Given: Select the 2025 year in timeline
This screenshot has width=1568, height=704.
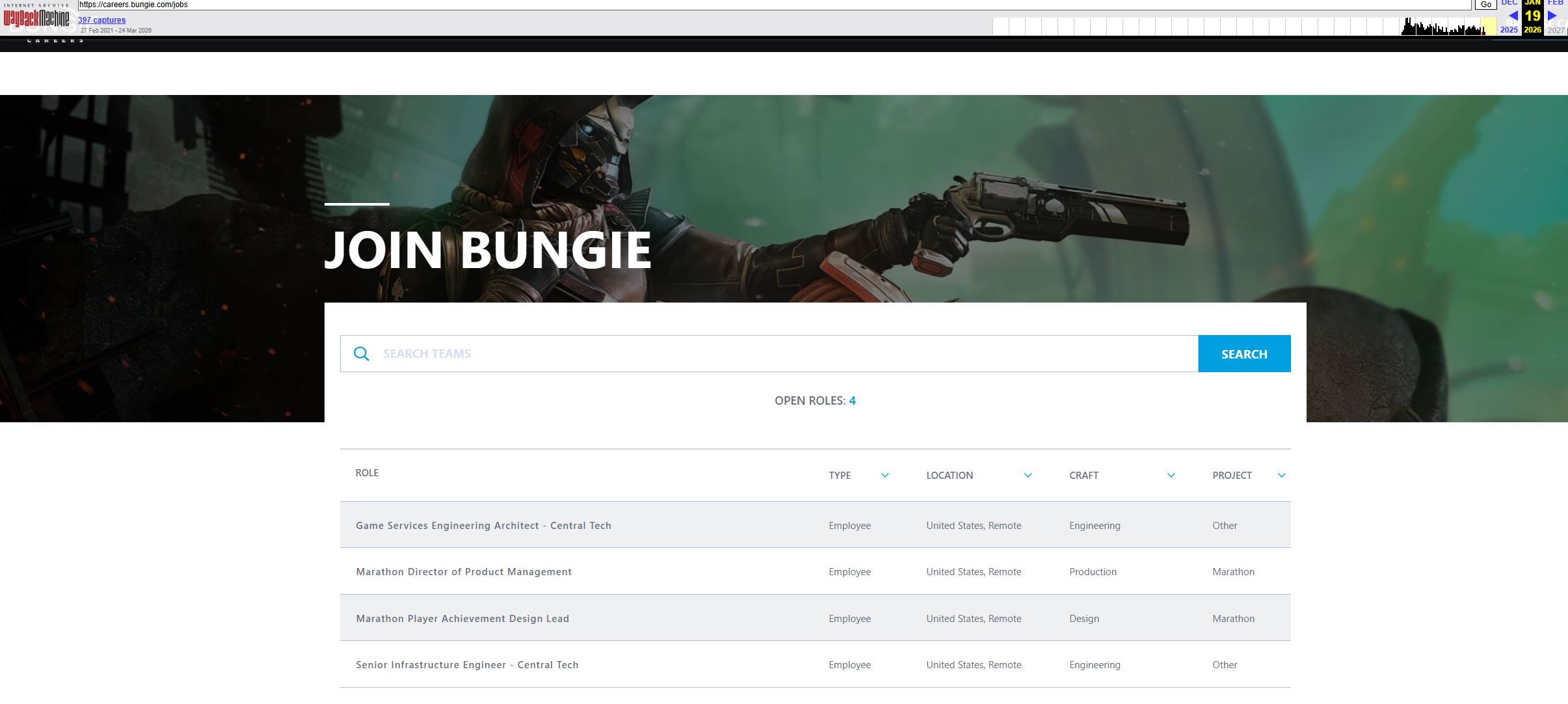Looking at the screenshot, I should click(x=1509, y=30).
